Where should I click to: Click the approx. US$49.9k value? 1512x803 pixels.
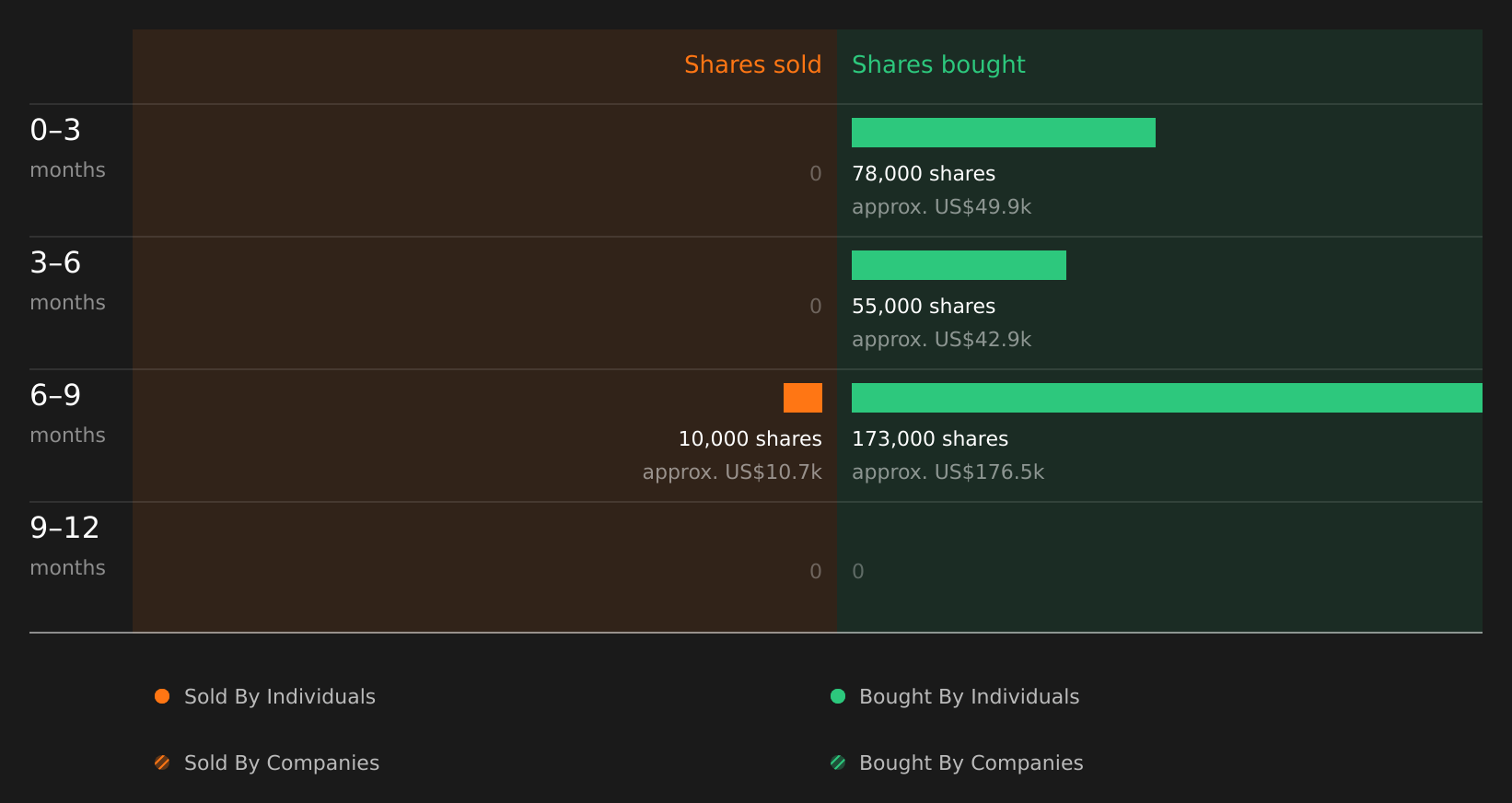[942, 207]
